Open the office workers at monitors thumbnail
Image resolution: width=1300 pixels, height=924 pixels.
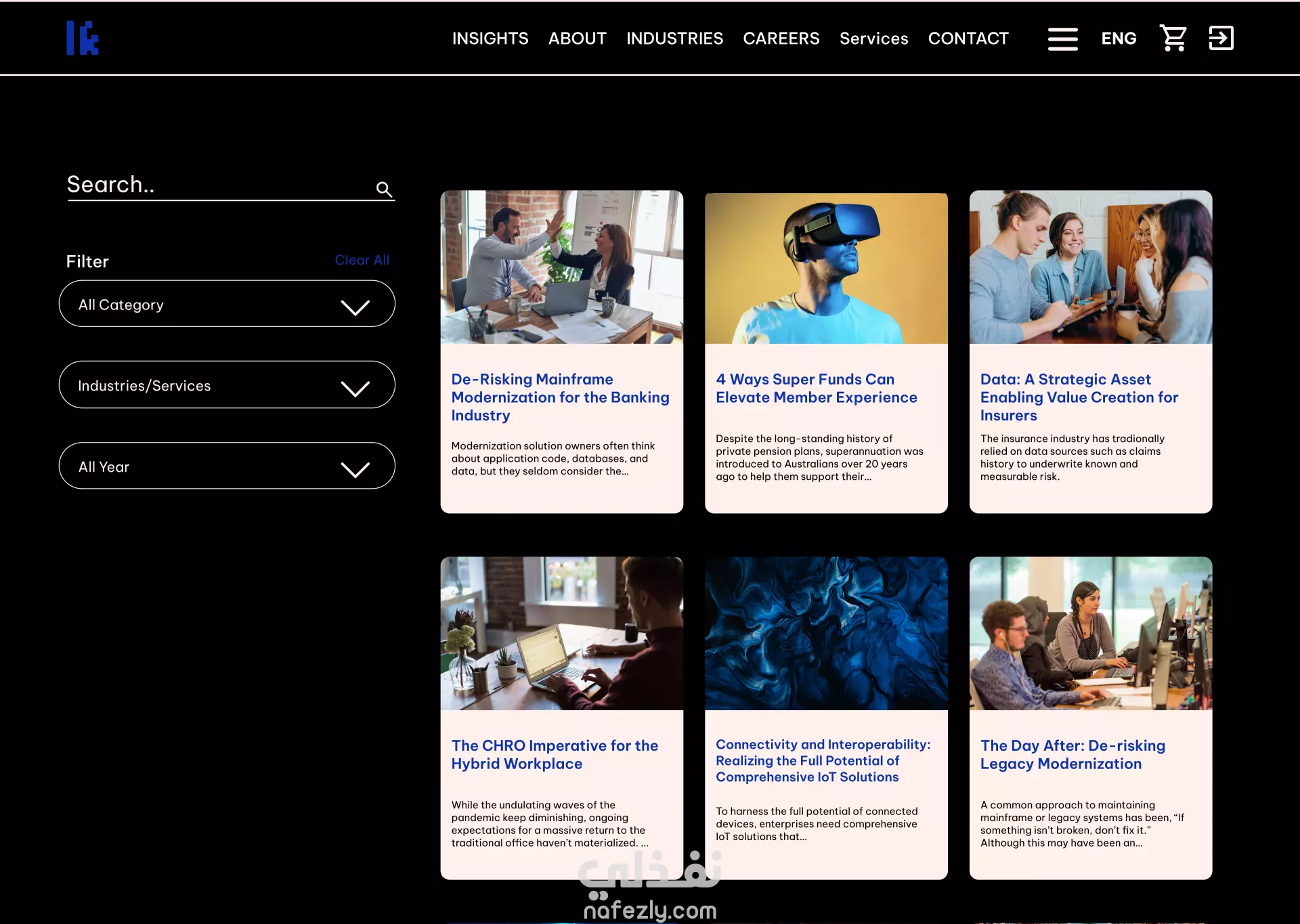1090,634
